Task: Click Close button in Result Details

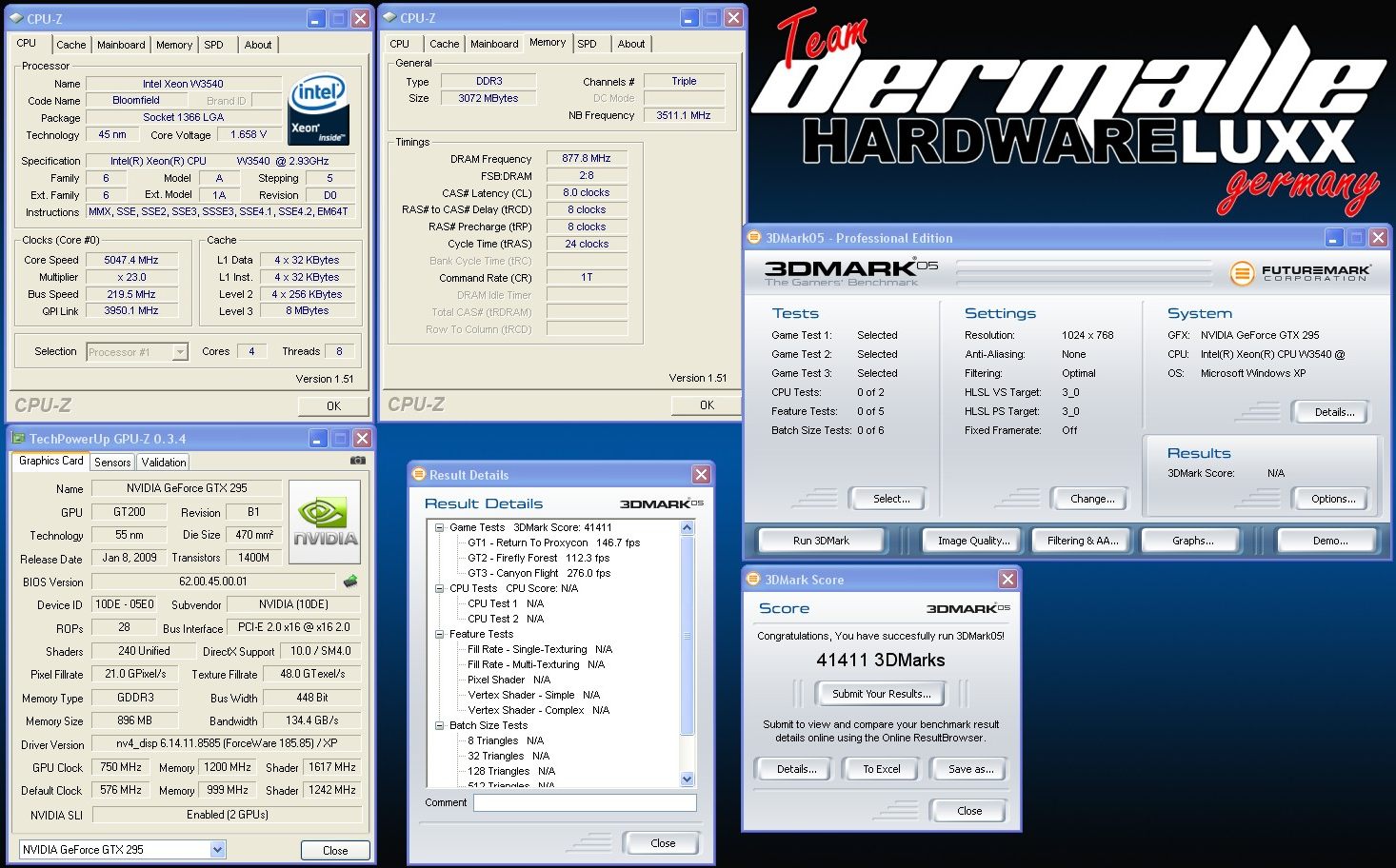Action: coord(663,843)
